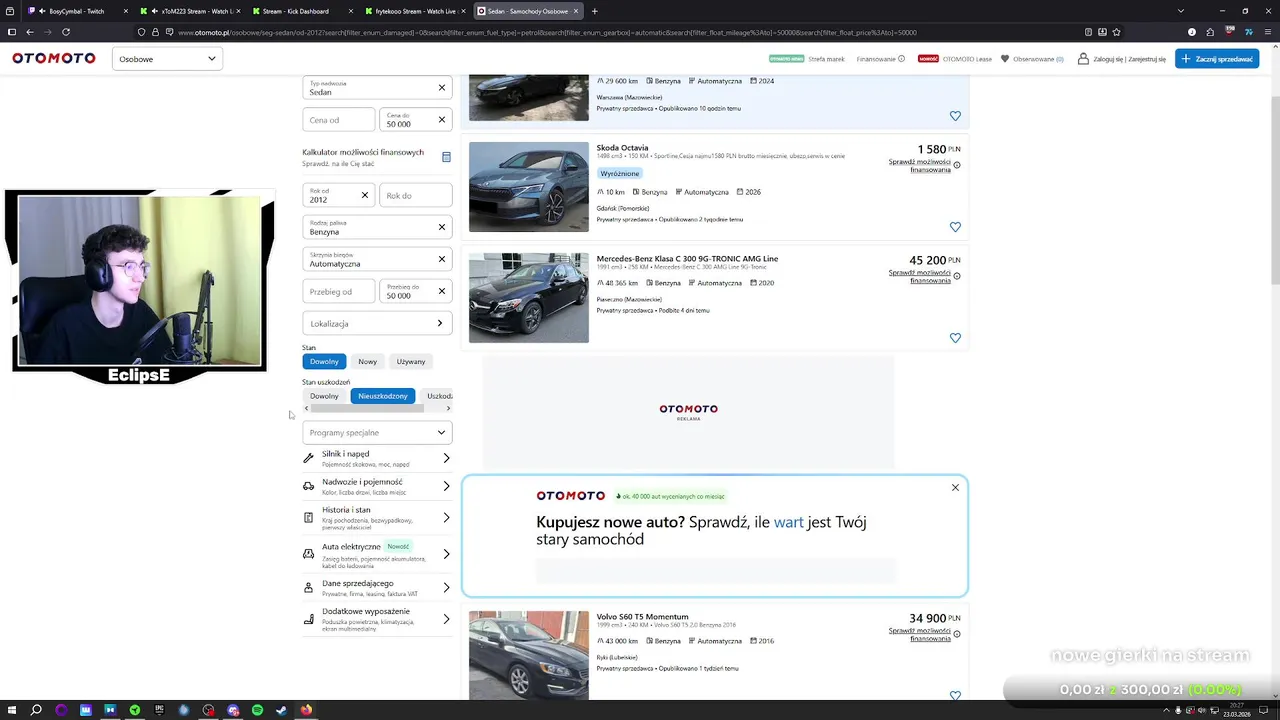Viewport: 1280px width, 720px height.
Task: Clear the Rok od 2012 filter
Action: coord(364,195)
